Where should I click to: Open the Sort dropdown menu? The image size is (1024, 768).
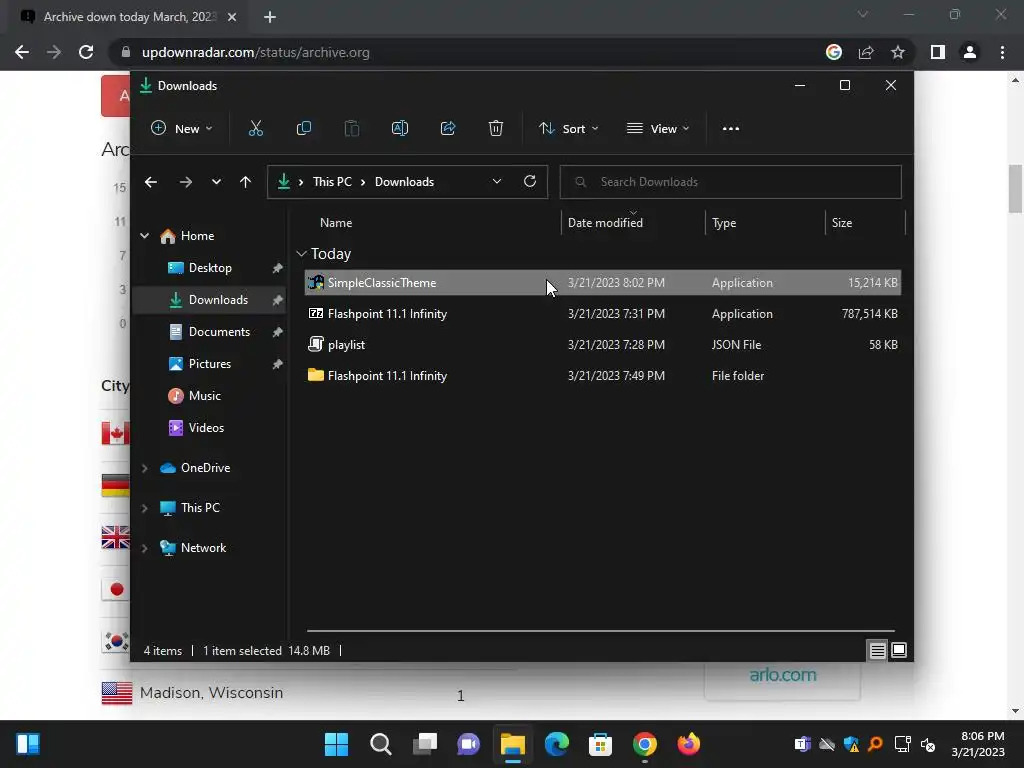pyautogui.click(x=568, y=129)
